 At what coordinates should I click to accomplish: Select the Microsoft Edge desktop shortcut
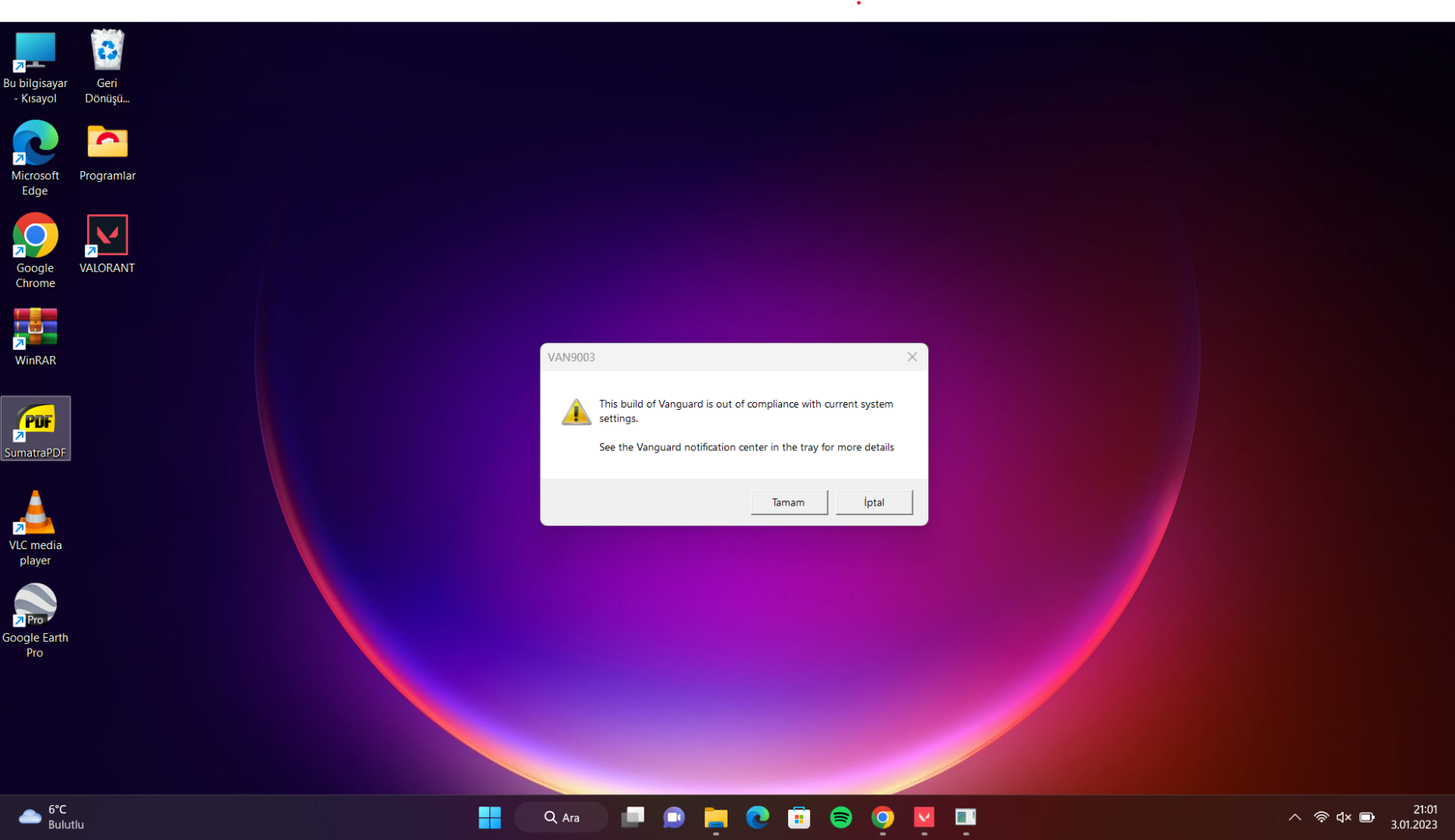[x=35, y=159]
